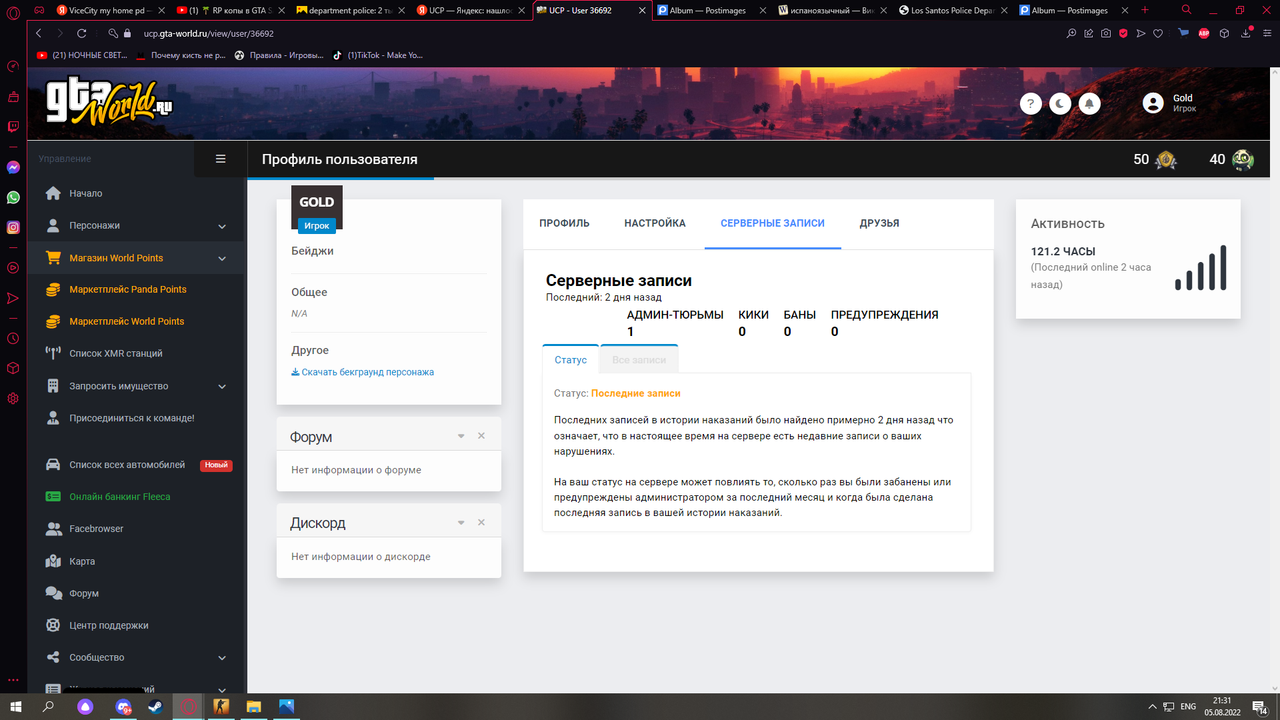Click the browser address bar
This screenshot has height=720, width=1280.
point(600,33)
